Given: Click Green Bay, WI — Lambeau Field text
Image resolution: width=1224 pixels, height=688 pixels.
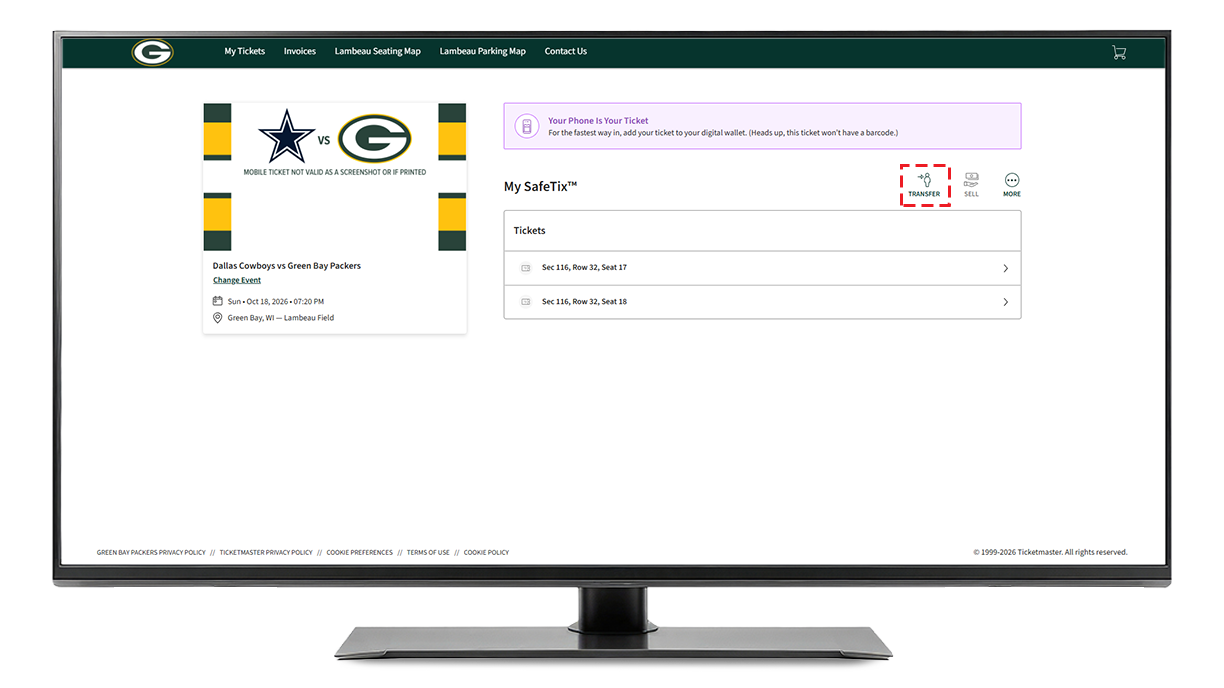Looking at the screenshot, I should click(x=281, y=318).
